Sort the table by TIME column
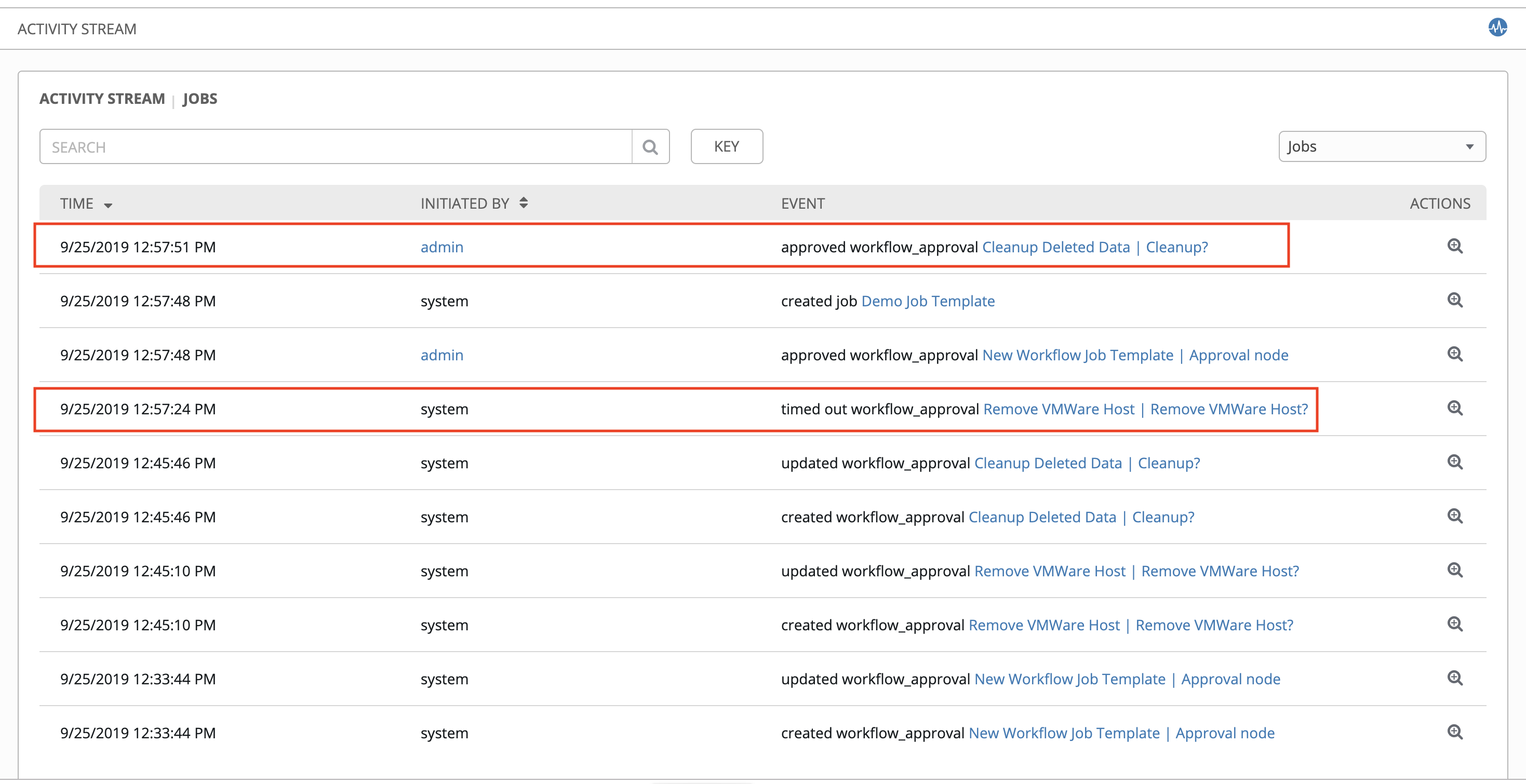 coord(86,204)
